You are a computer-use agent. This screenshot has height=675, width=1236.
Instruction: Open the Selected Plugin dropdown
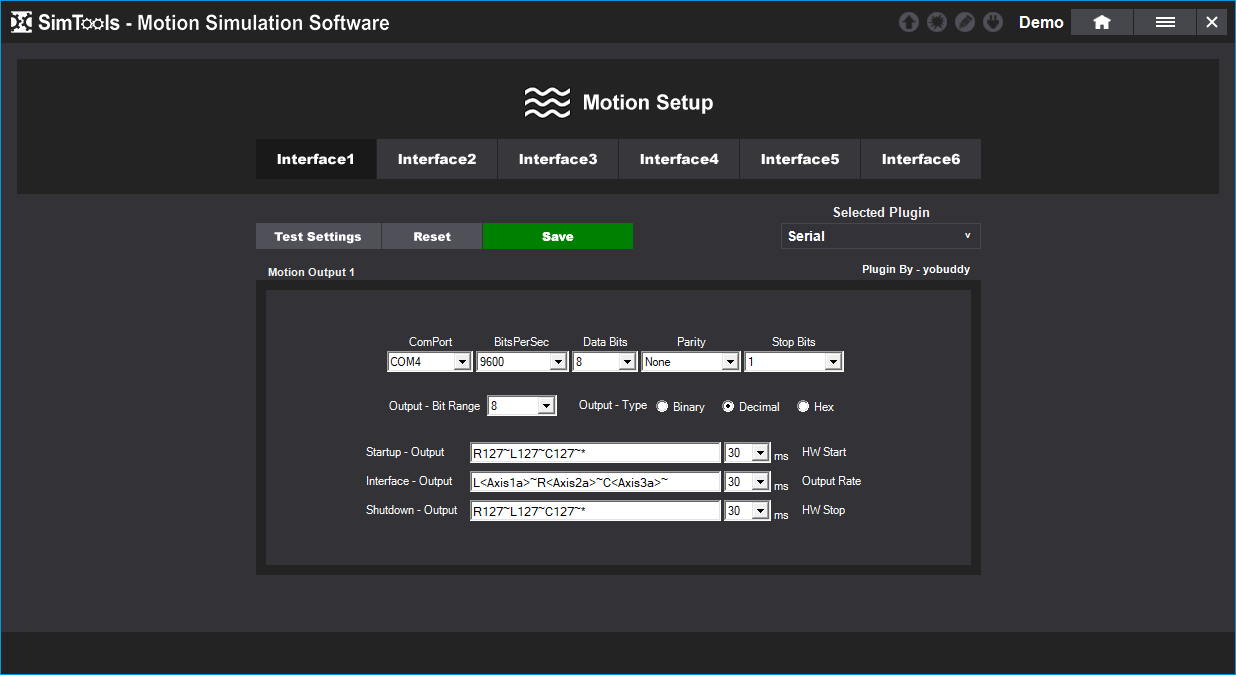[880, 236]
